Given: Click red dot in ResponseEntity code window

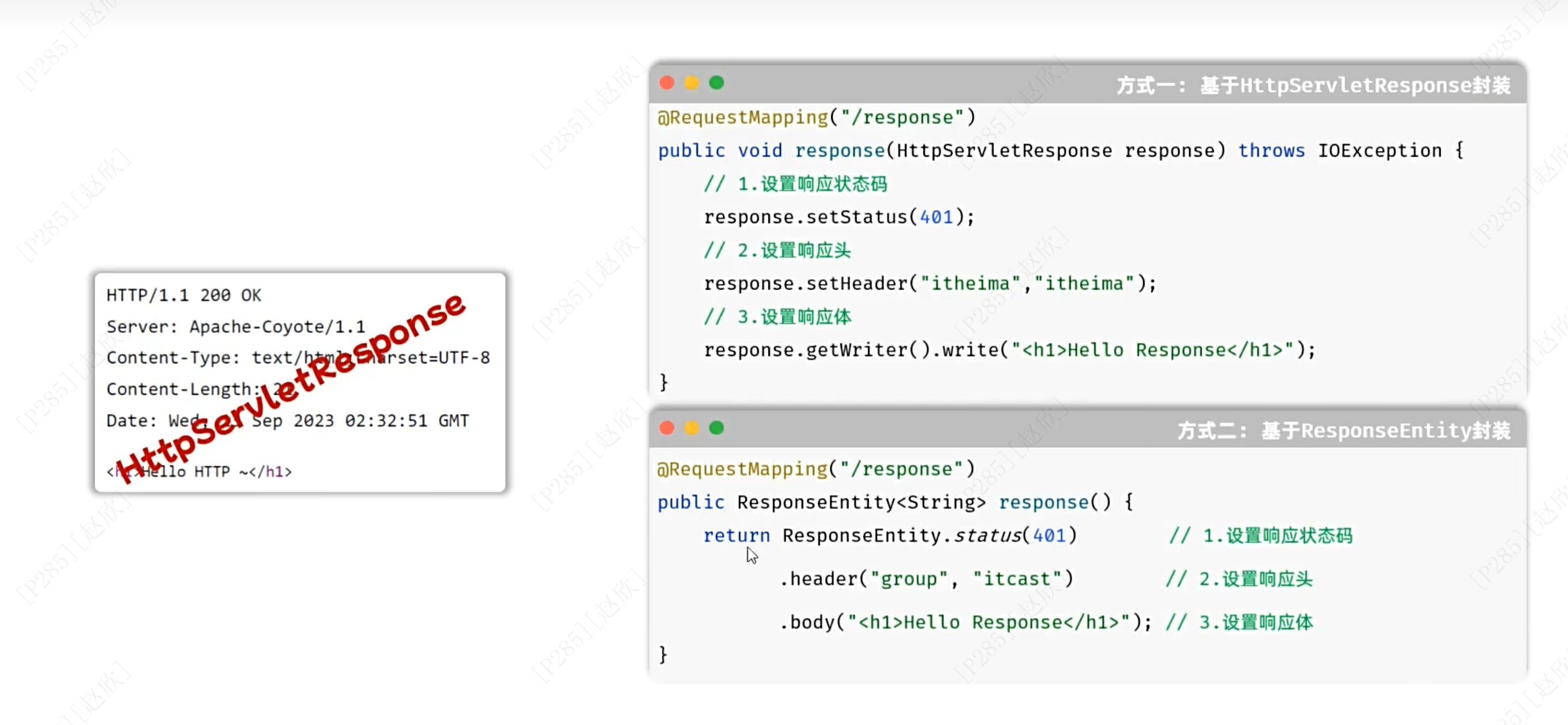Looking at the screenshot, I should click(x=666, y=429).
